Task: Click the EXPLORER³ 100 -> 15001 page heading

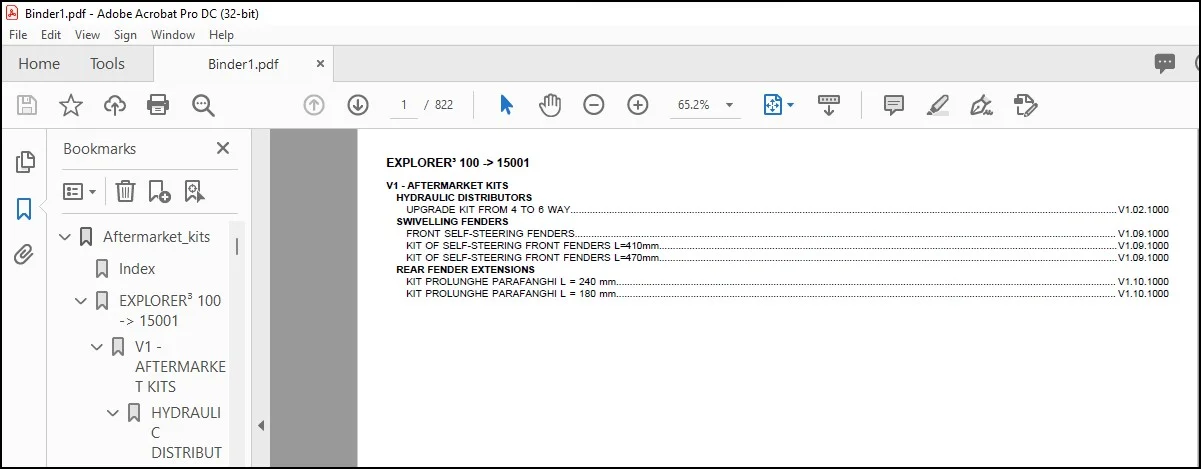Action: [457, 162]
